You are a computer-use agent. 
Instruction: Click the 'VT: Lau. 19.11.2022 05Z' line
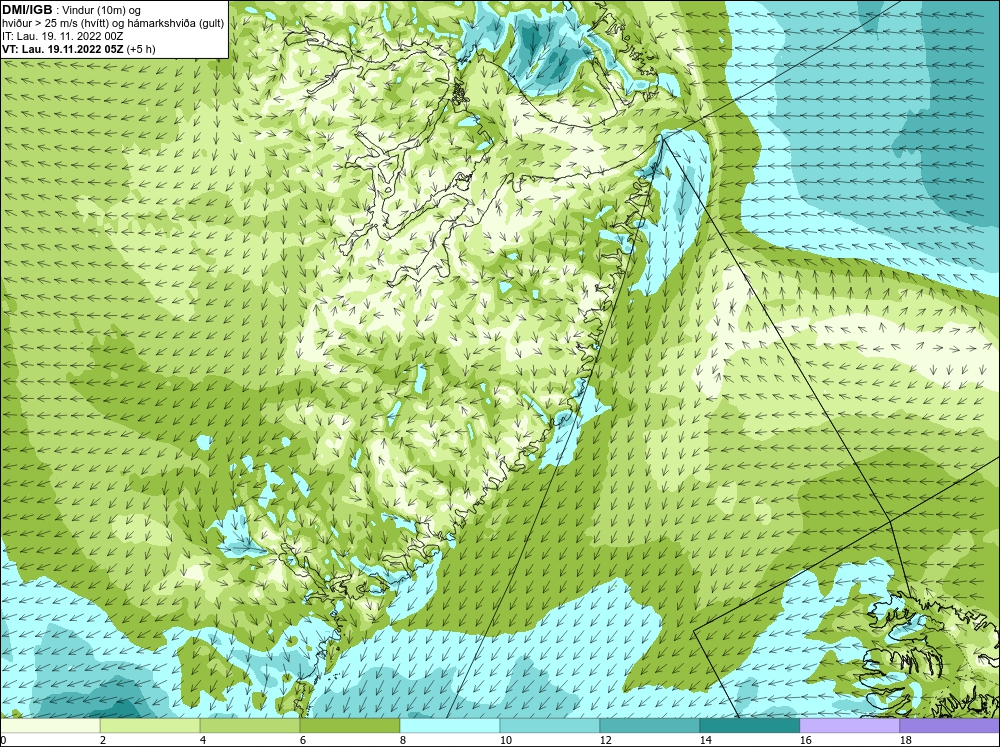click(x=79, y=49)
